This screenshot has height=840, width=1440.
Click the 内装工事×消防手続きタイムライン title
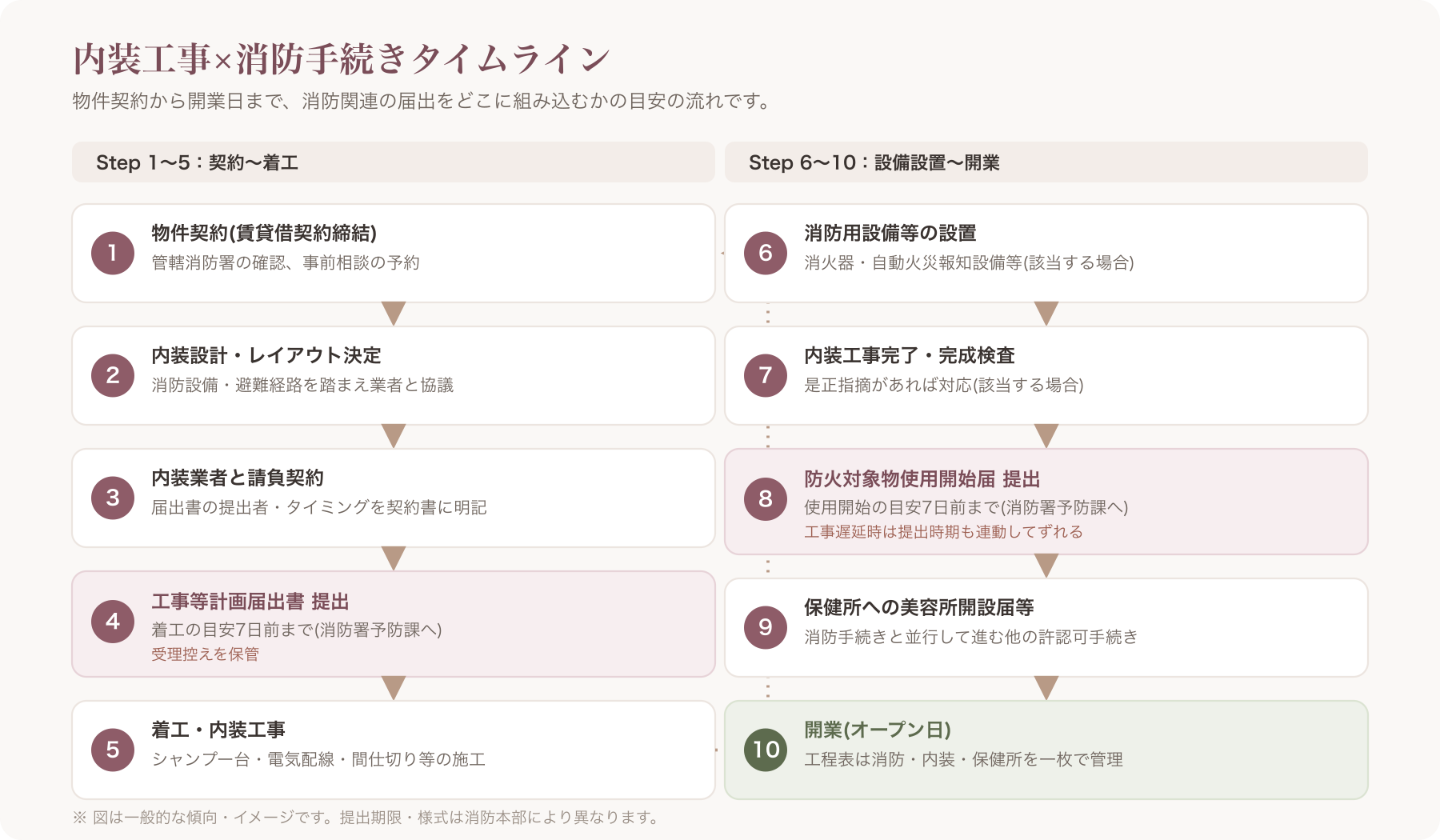point(342,58)
